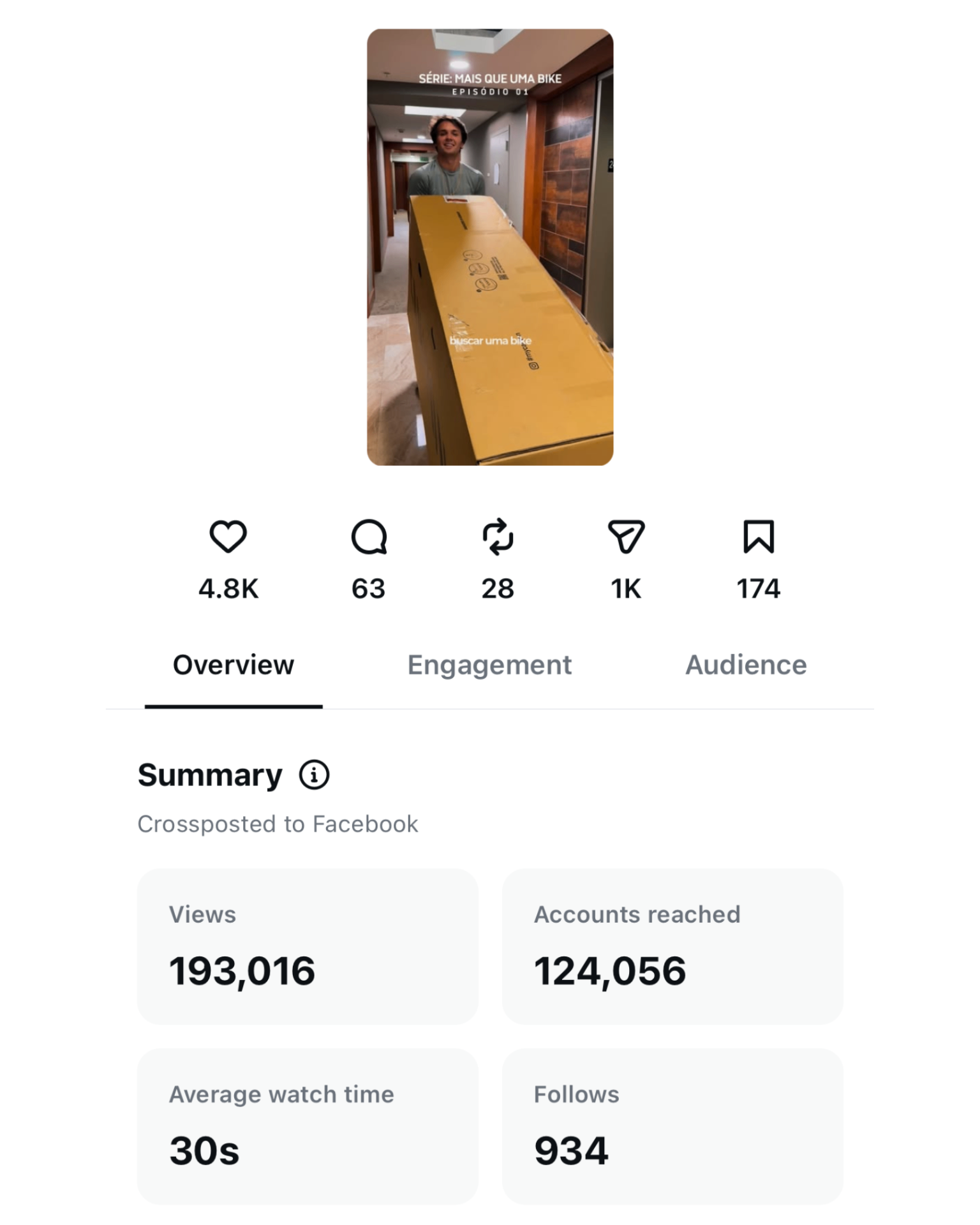Tap the heart likes icon

click(228, 537)
